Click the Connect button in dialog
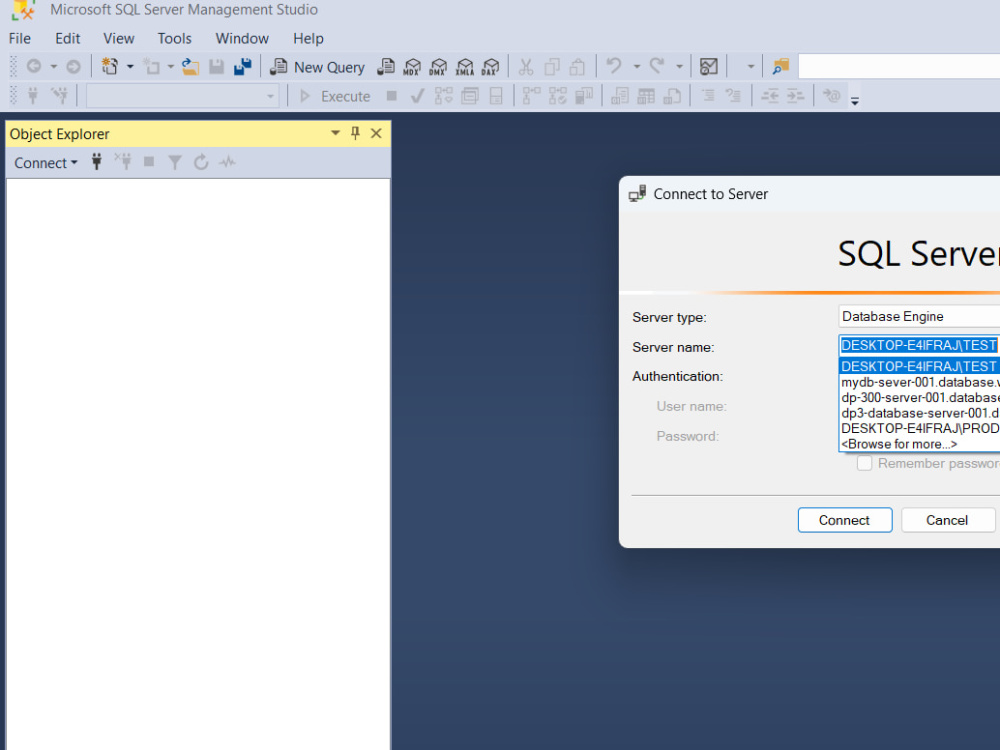The width and height of the screenshot is (1000, 750). pyautogui.click(x=844, y=520)
